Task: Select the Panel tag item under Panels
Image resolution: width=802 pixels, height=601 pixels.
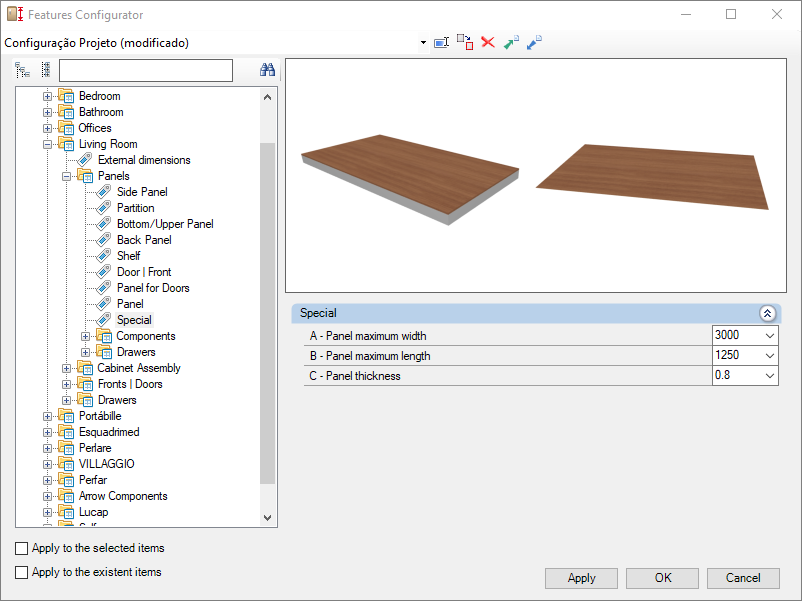Action: (130, 304)
